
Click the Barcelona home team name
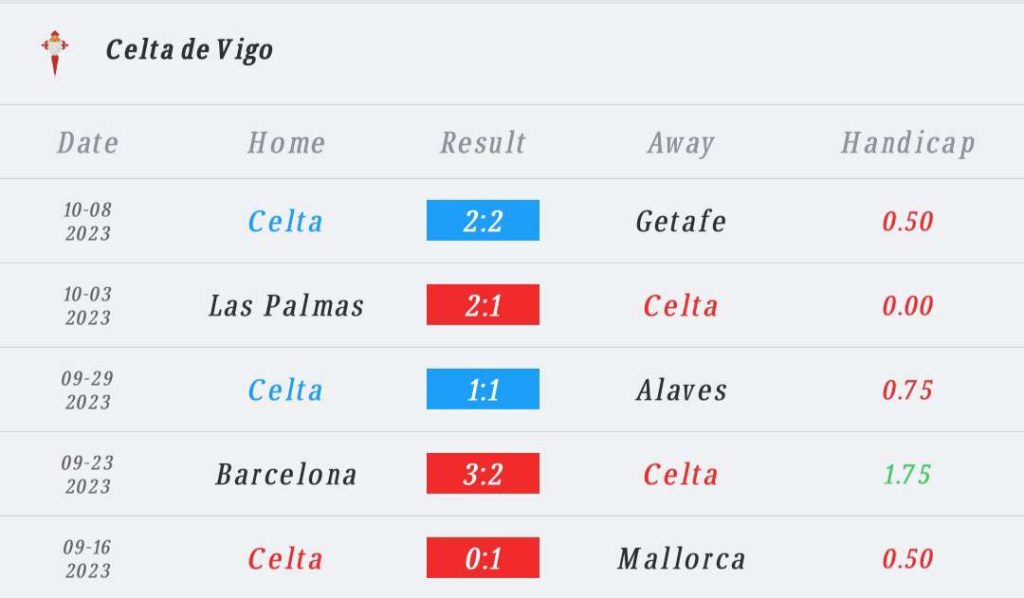tap(286, 474)
